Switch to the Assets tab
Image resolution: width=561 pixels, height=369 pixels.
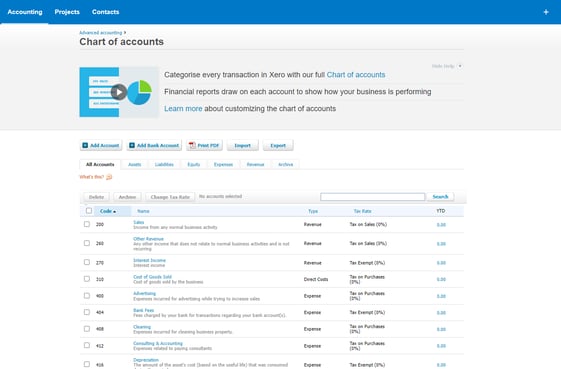point(135,164)
